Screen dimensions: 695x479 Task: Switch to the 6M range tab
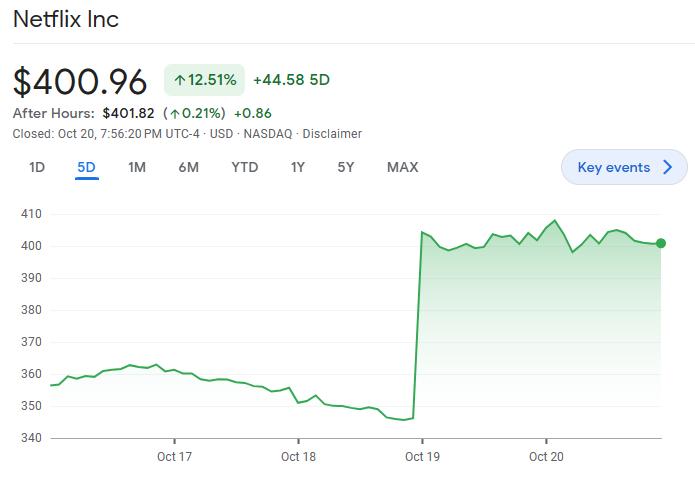(x=188, y=167)
